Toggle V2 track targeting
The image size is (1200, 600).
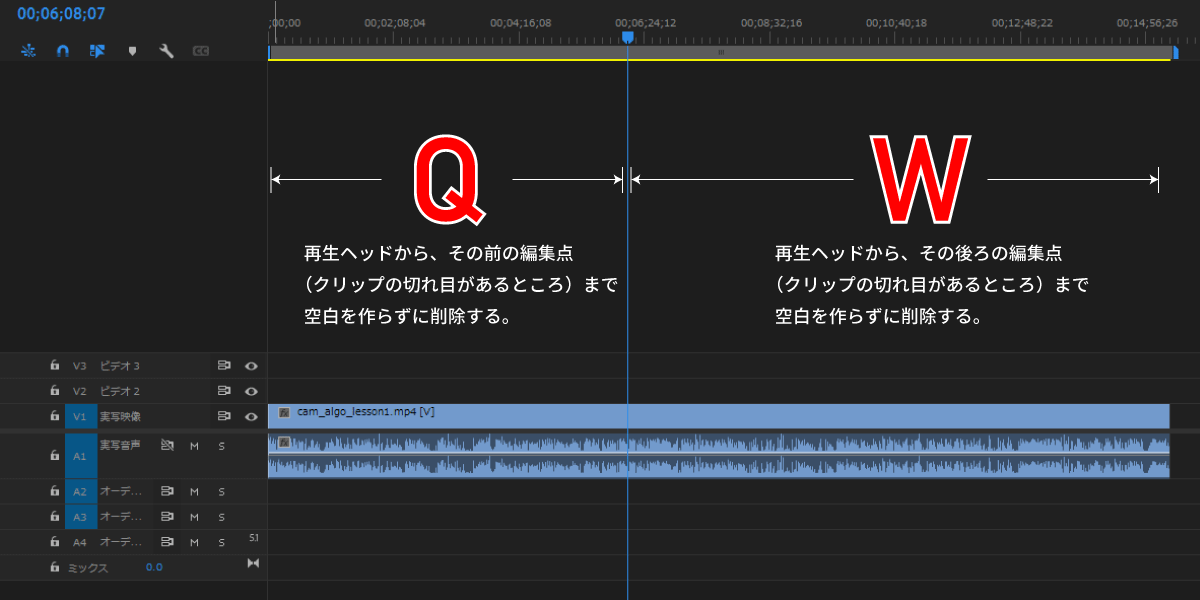(80, 391)
